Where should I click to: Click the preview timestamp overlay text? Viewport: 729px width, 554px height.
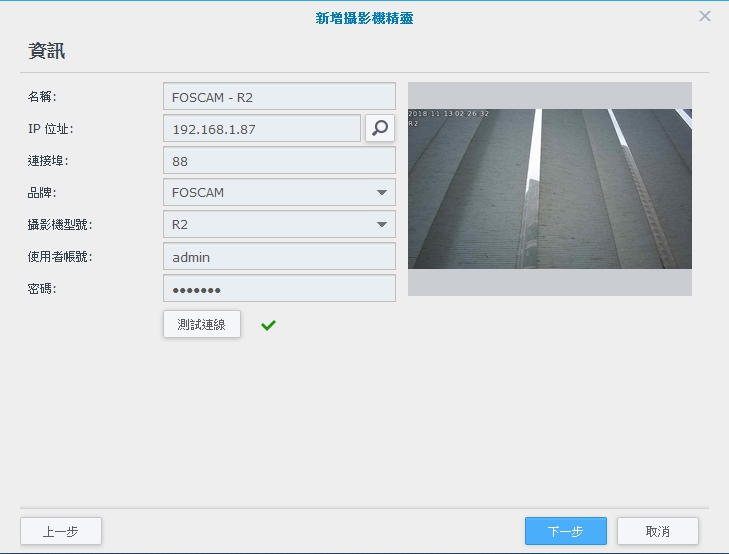click(x=449, y=113)
